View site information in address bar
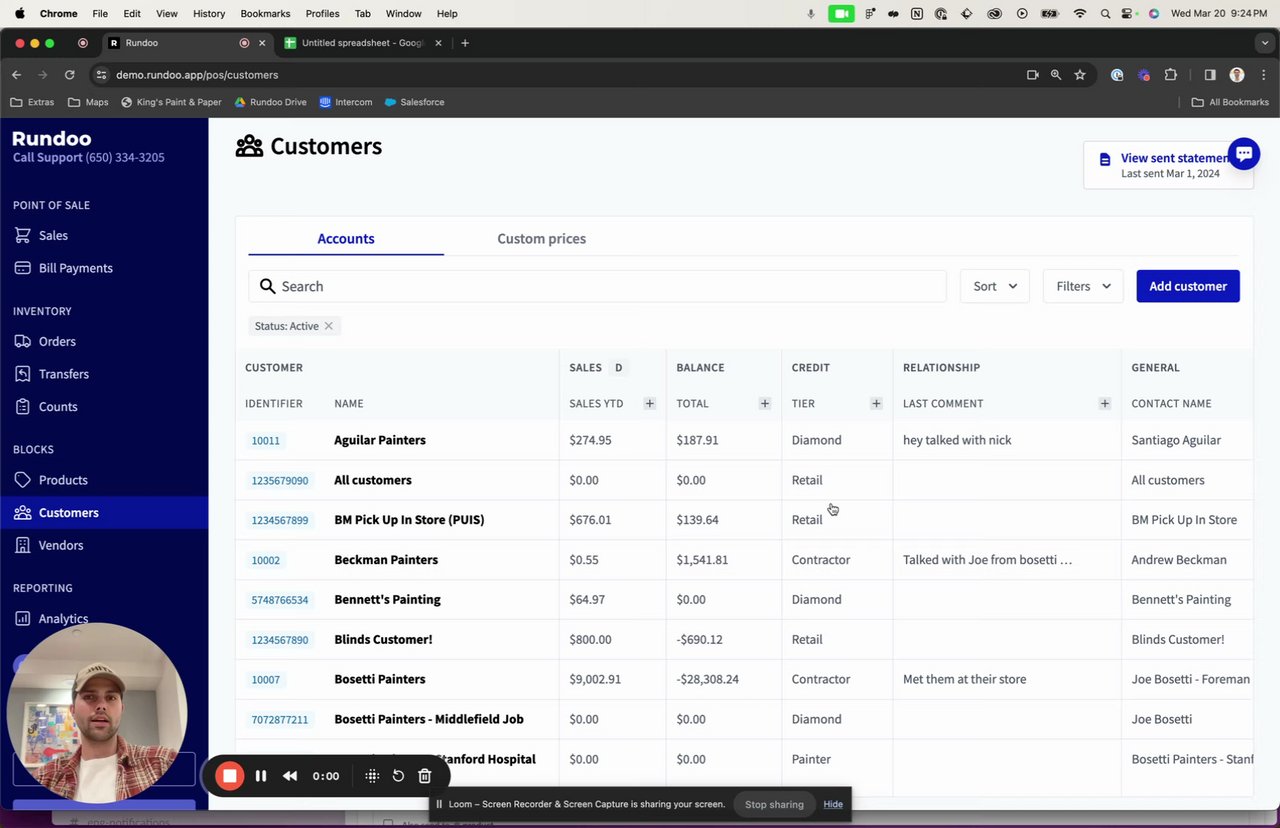This screenshot has width=1280, height=828. tap(101, 75)
